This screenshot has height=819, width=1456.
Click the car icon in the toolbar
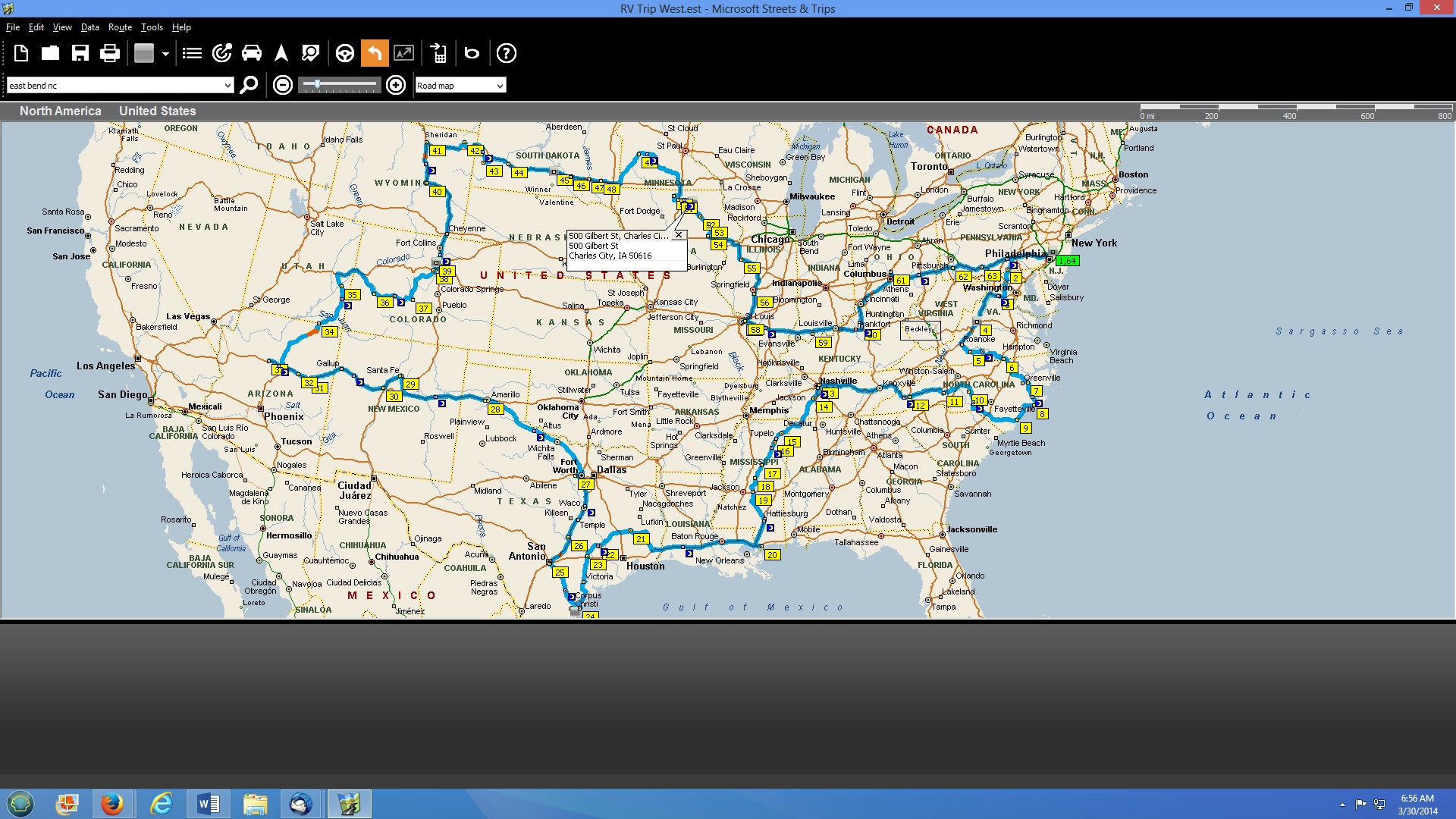(251, 53)
